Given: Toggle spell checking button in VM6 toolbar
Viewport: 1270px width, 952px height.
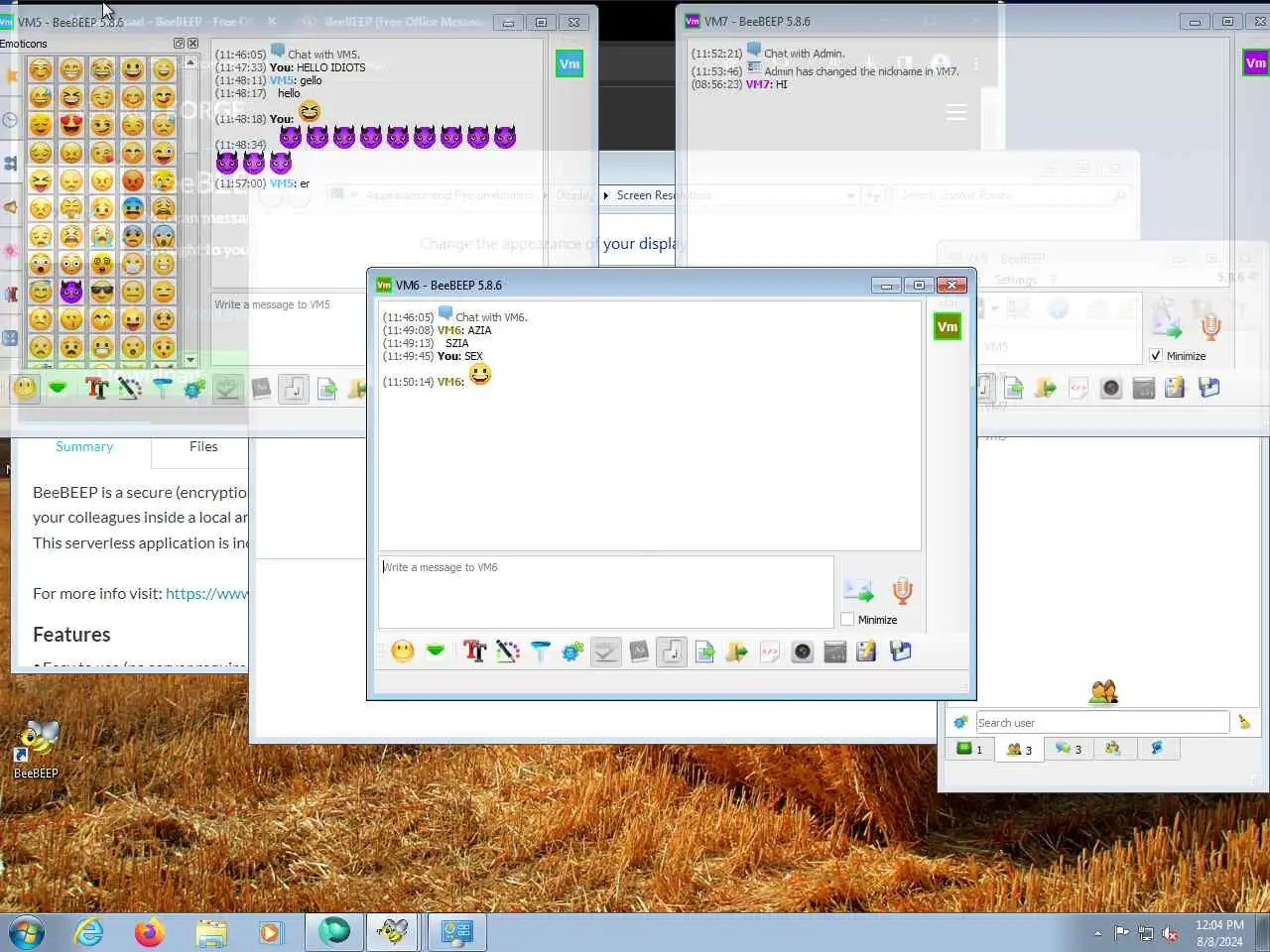Looking at the screenshot, I should pos(605,652).
